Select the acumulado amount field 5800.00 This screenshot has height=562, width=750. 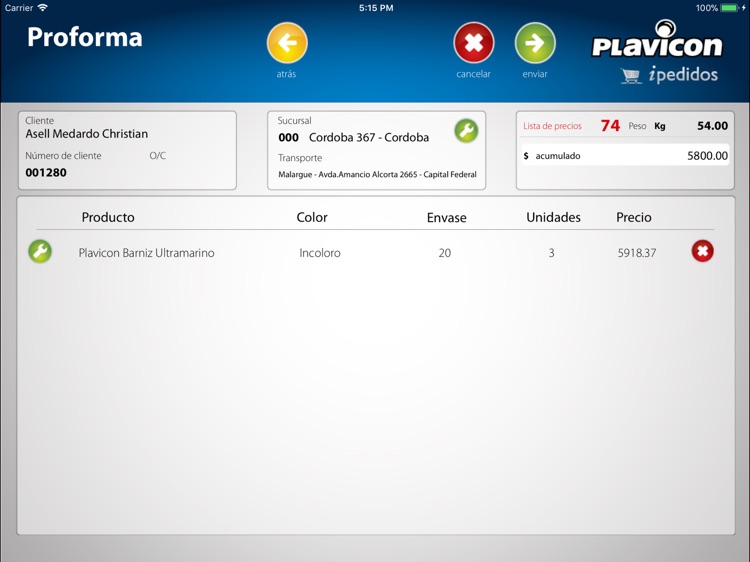pos(625,155)
